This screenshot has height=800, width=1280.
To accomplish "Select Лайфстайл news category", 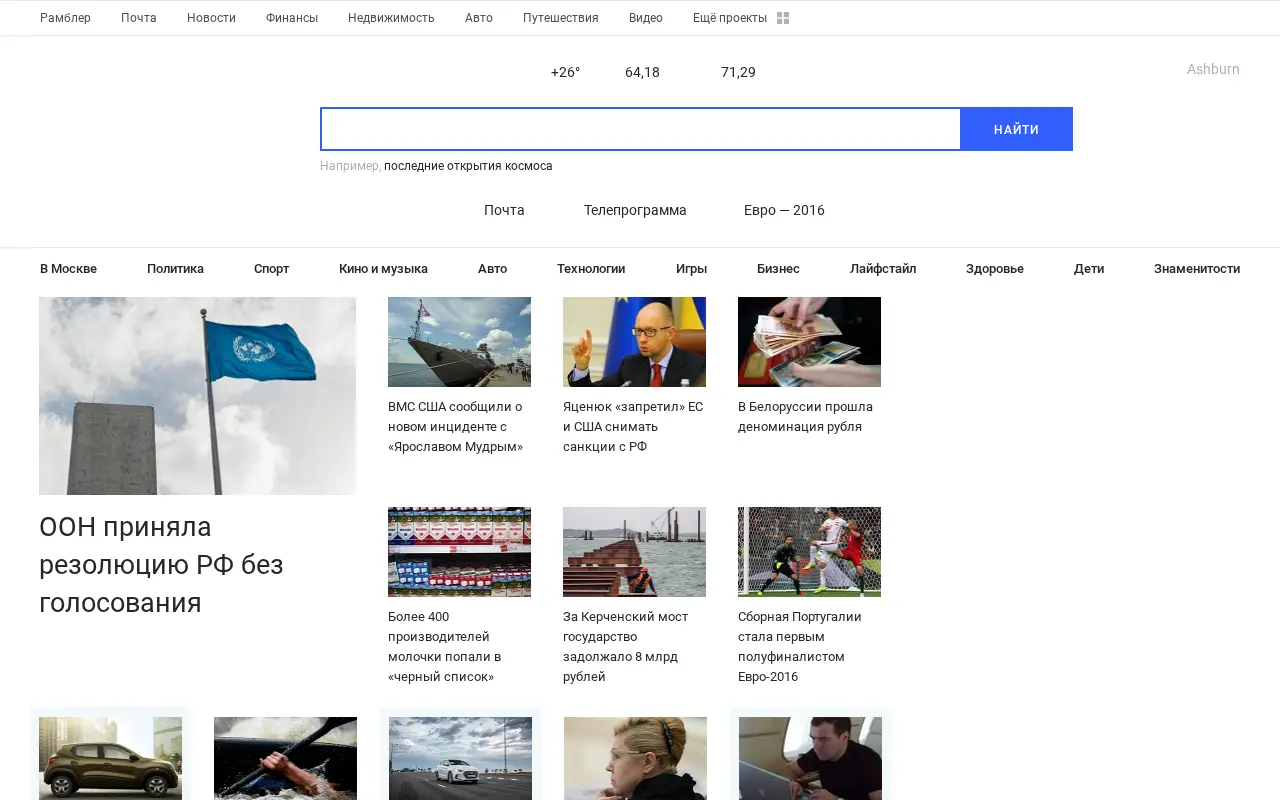I will (x=883, y=269).
